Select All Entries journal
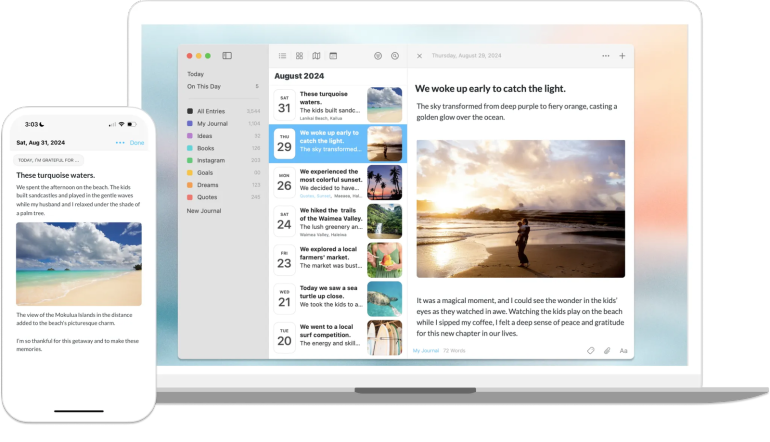The width and height of the screenshot is (770, 442). [x=223, y=111]
